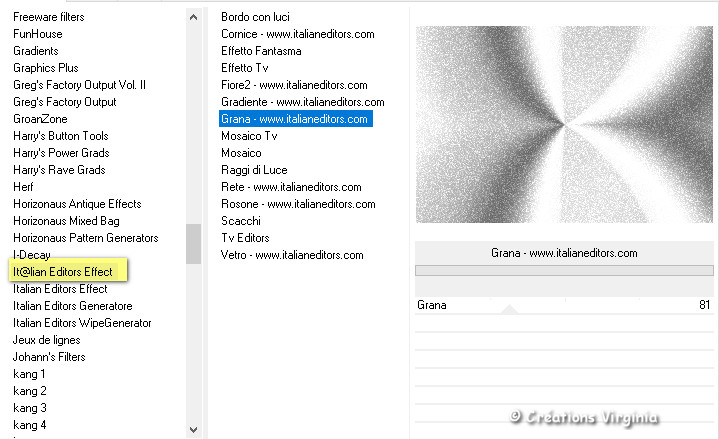The image size is (719, 439).
Task: Select the Scacchi filter entry
Action: pyautogui.click(x=241, y=221)
